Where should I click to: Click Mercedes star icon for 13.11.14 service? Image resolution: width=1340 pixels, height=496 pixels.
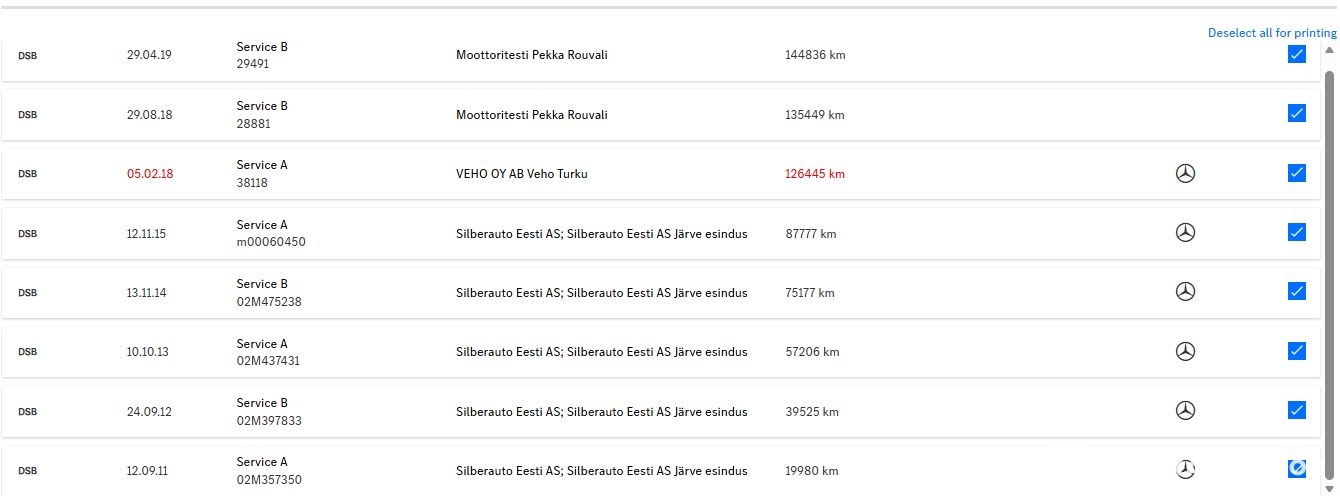click(x=1185, y=292)
